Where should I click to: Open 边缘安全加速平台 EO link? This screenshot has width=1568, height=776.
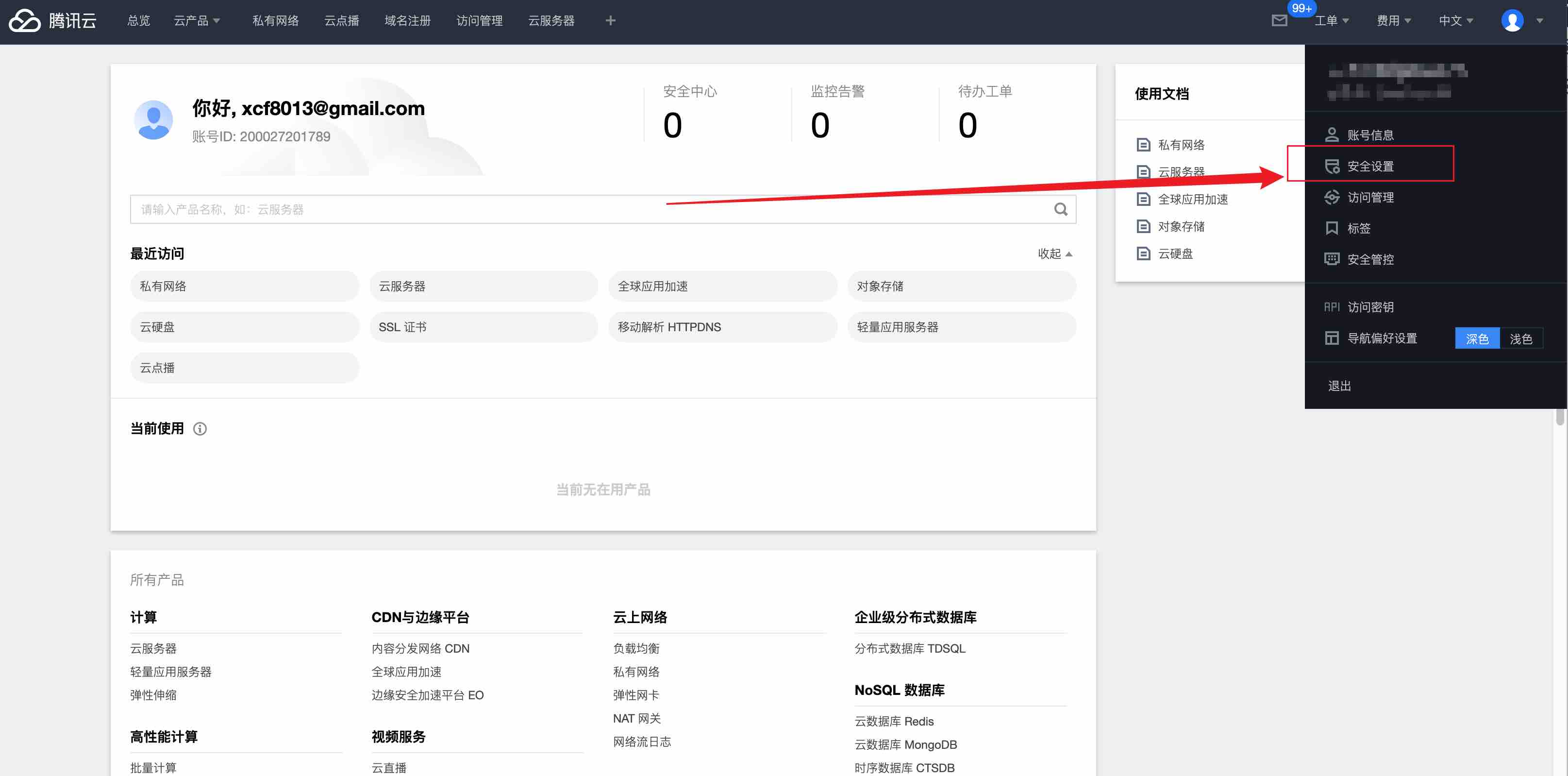click(427, 695)
